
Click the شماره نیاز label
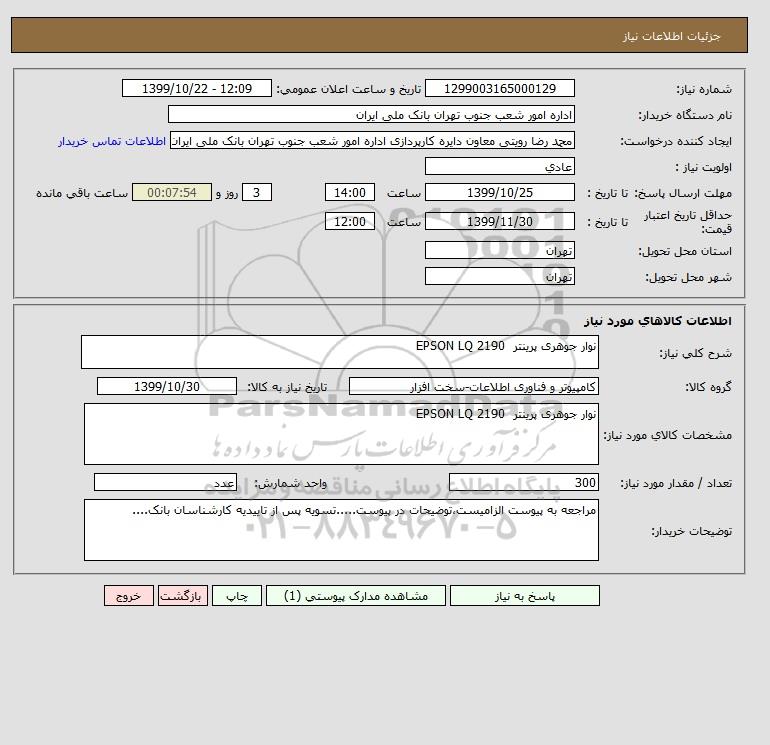point(704,89)
